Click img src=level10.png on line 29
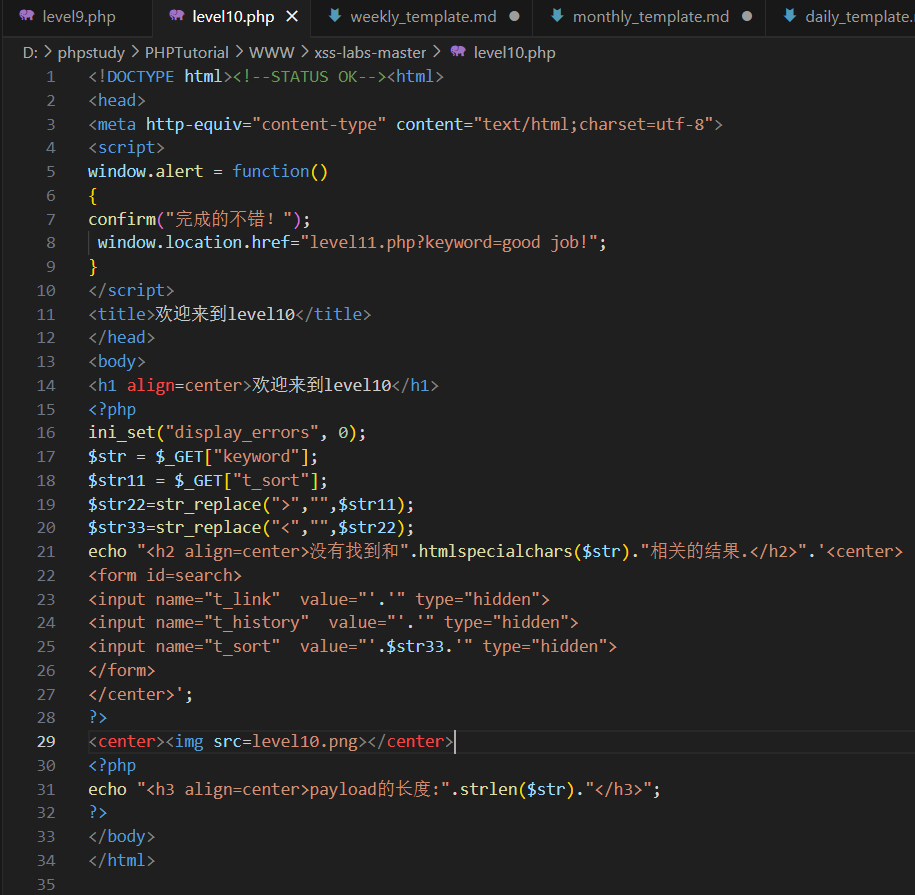 click(266, 742)
